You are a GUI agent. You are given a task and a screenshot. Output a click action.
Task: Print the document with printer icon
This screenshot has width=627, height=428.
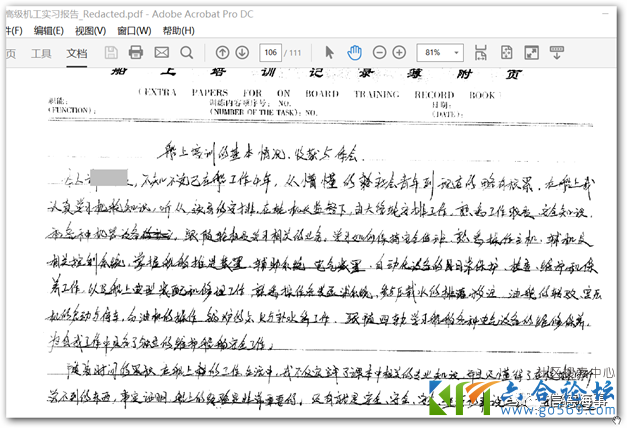[136, 52]
